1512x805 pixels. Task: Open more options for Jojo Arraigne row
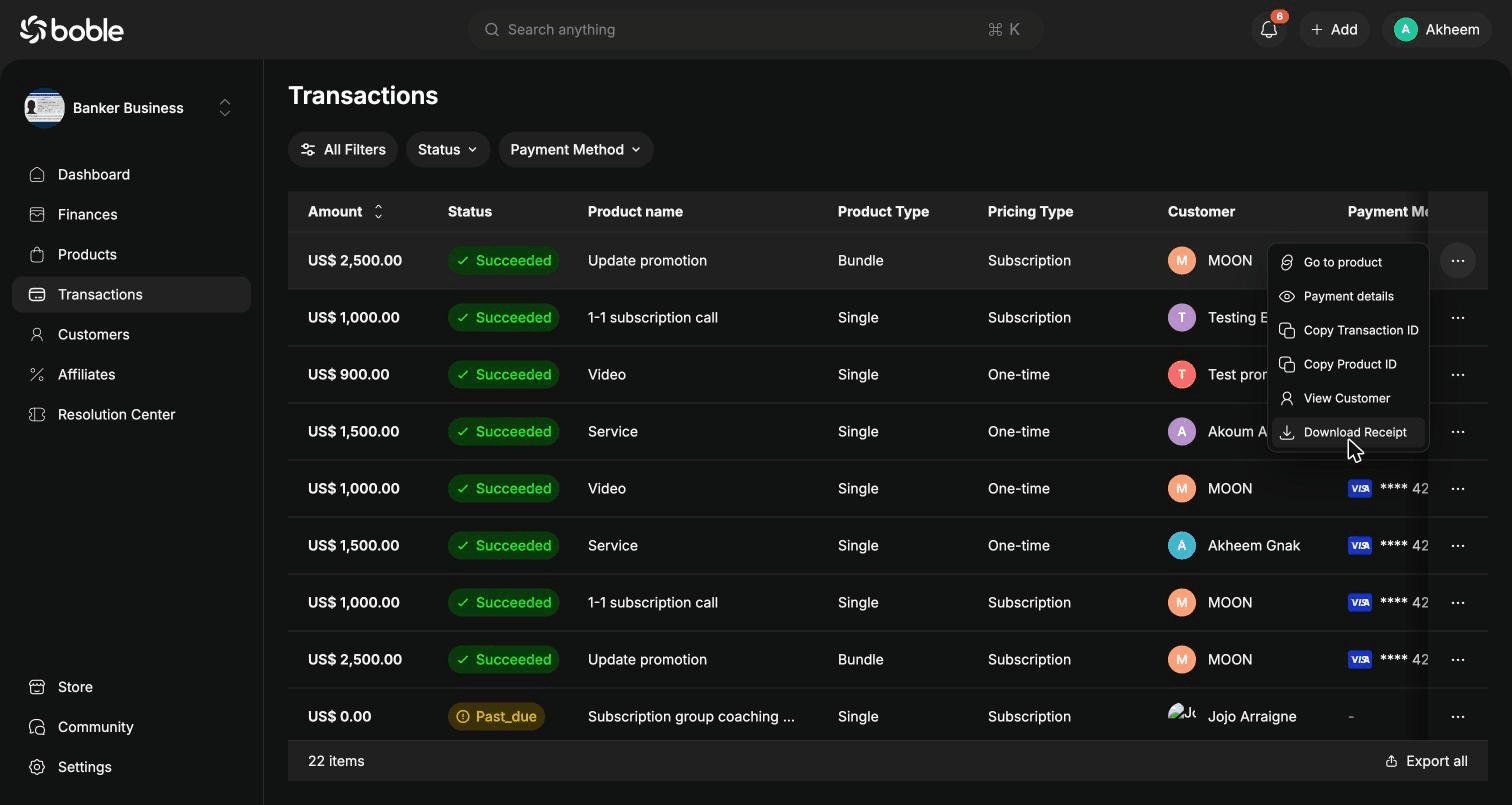(x=1458, y=717)
